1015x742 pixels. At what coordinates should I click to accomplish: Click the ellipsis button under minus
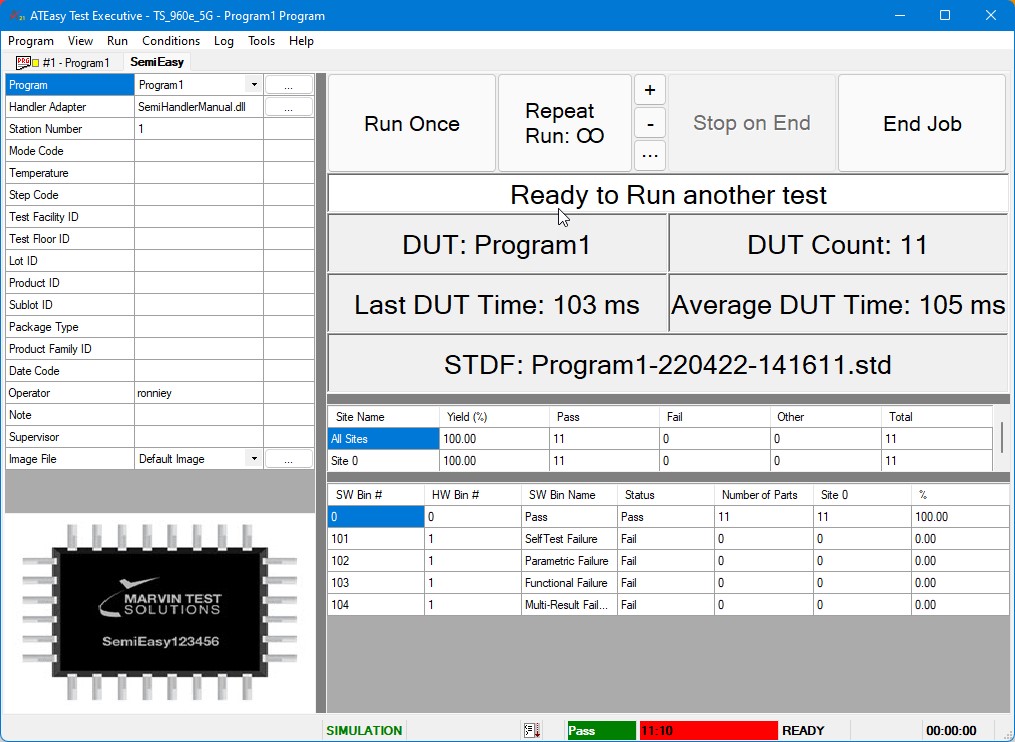(x=650, y=155)
